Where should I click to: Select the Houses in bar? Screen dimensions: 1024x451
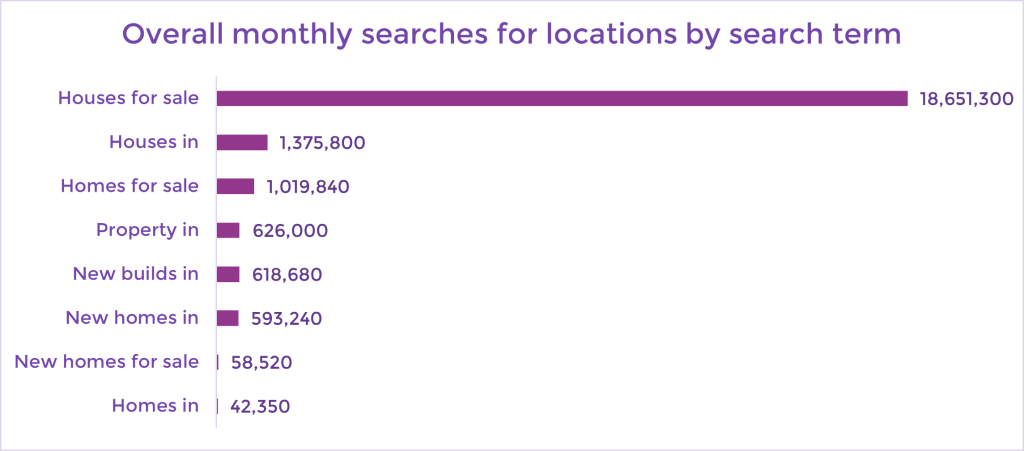tap(242, 142)
